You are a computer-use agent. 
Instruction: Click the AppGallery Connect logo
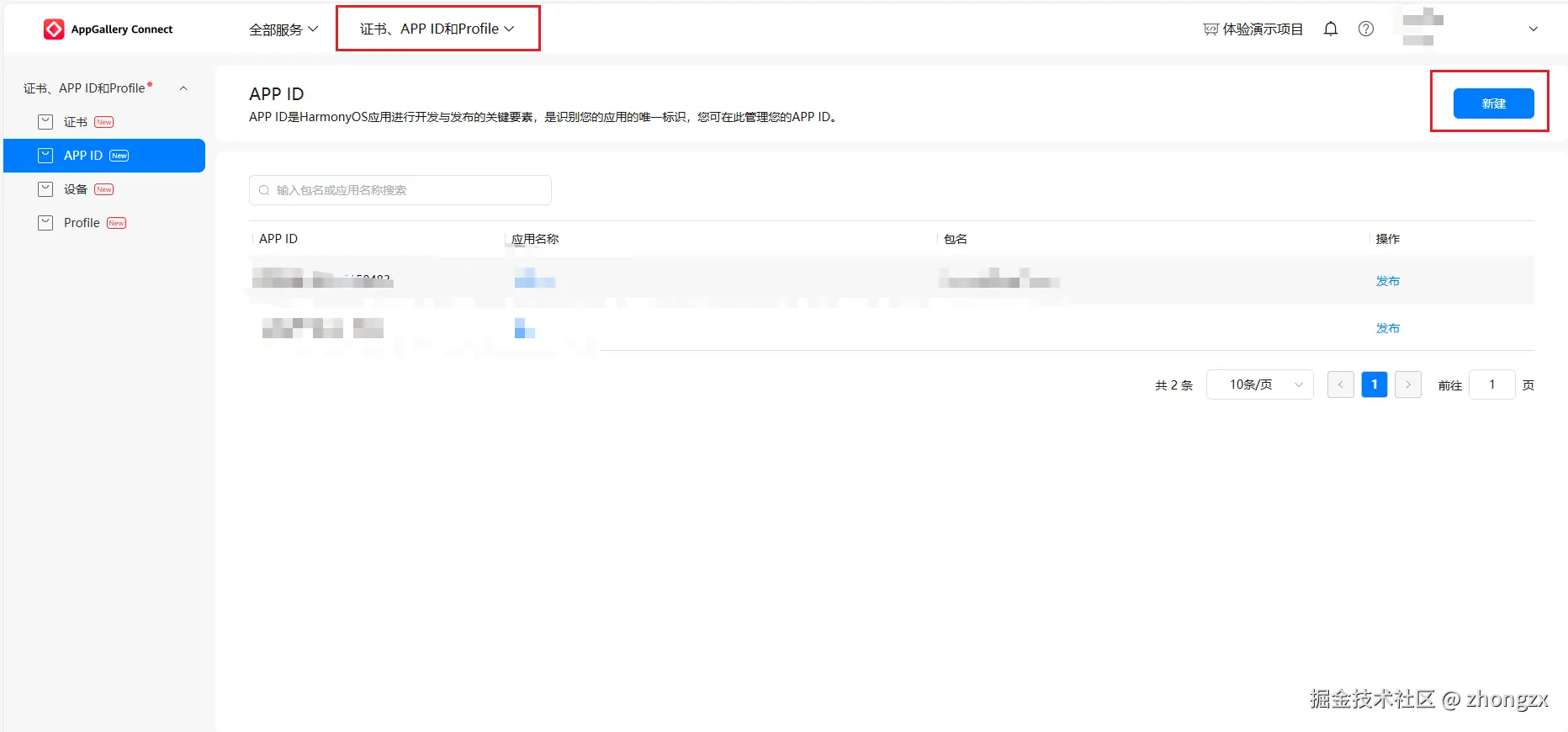(x=108, y=29)
